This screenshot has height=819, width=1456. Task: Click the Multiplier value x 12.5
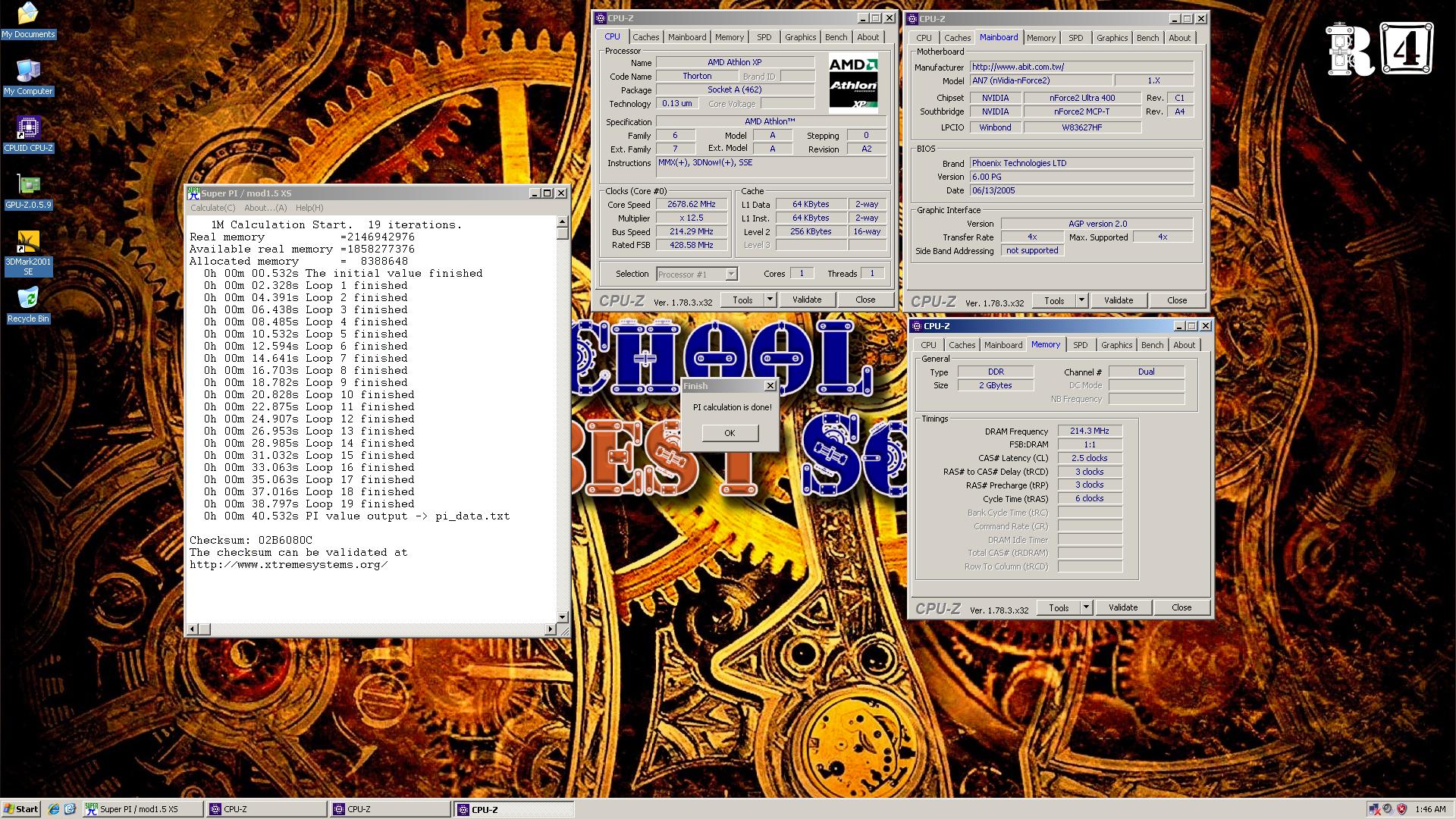(x=691, y=218)
